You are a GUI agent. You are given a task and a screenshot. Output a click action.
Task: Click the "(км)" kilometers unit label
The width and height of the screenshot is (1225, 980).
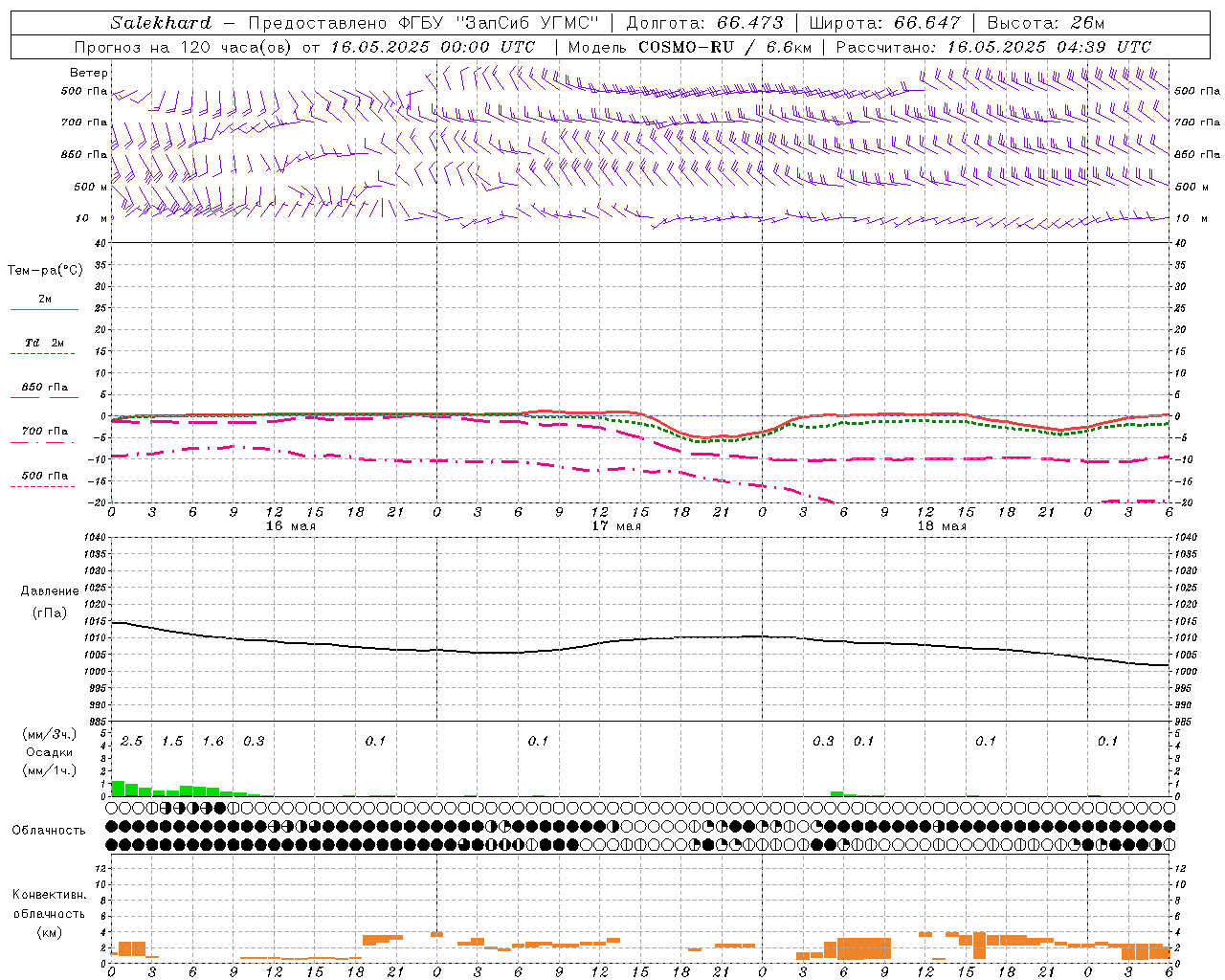(49, 932)
